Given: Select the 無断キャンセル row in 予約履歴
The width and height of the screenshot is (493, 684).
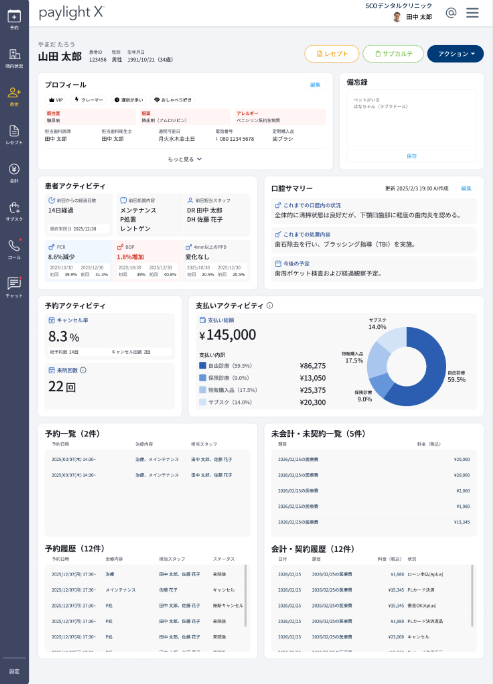Looking at the screenshot, I should click(145, 605).
